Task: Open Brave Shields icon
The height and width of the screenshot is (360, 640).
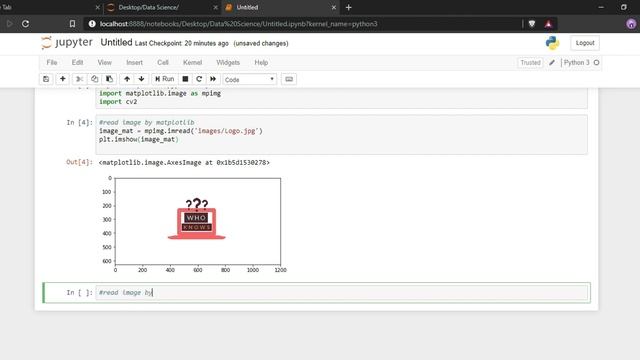Action: [x=532, y=24]
